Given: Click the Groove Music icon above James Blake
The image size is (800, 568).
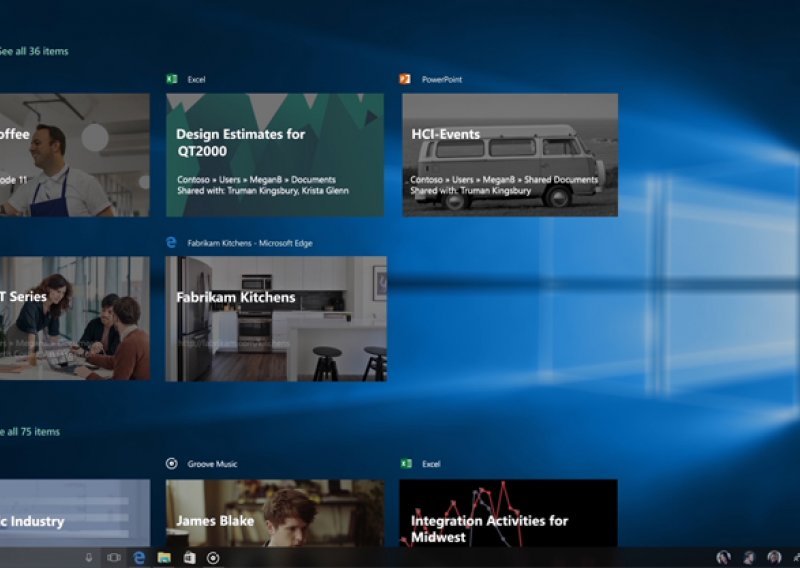Looking at the screenshot, I should point(172,463).
